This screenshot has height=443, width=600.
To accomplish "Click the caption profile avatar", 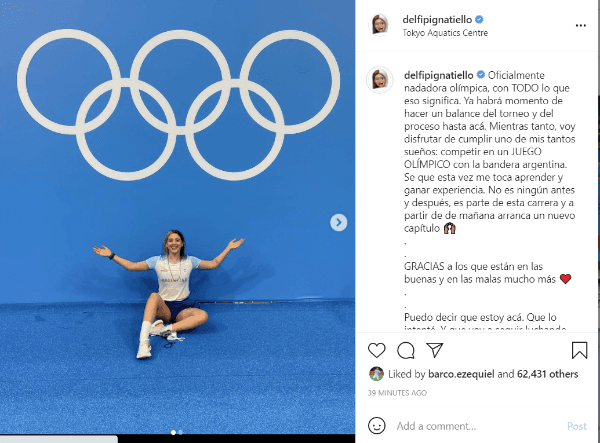I will [x=379, y=80].
